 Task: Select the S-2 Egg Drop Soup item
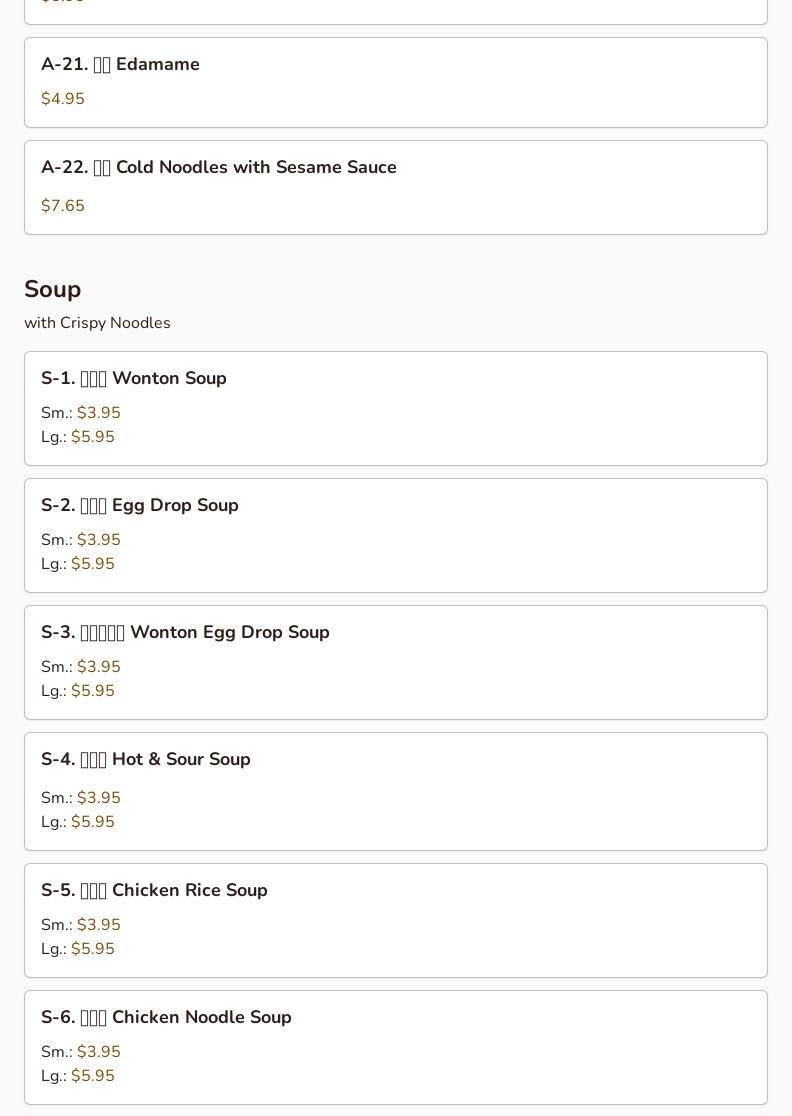(x=140, y=505)
